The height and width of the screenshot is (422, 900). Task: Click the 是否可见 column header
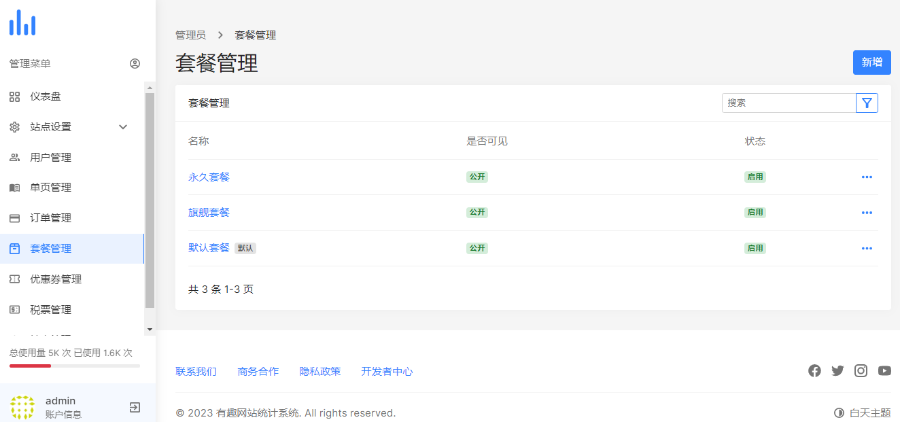pyautogui.click(x=487, y=141)
